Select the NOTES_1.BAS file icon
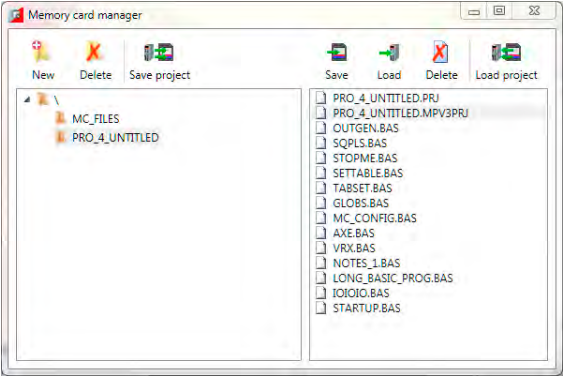The image size is (567, 376). click(321, 263)
